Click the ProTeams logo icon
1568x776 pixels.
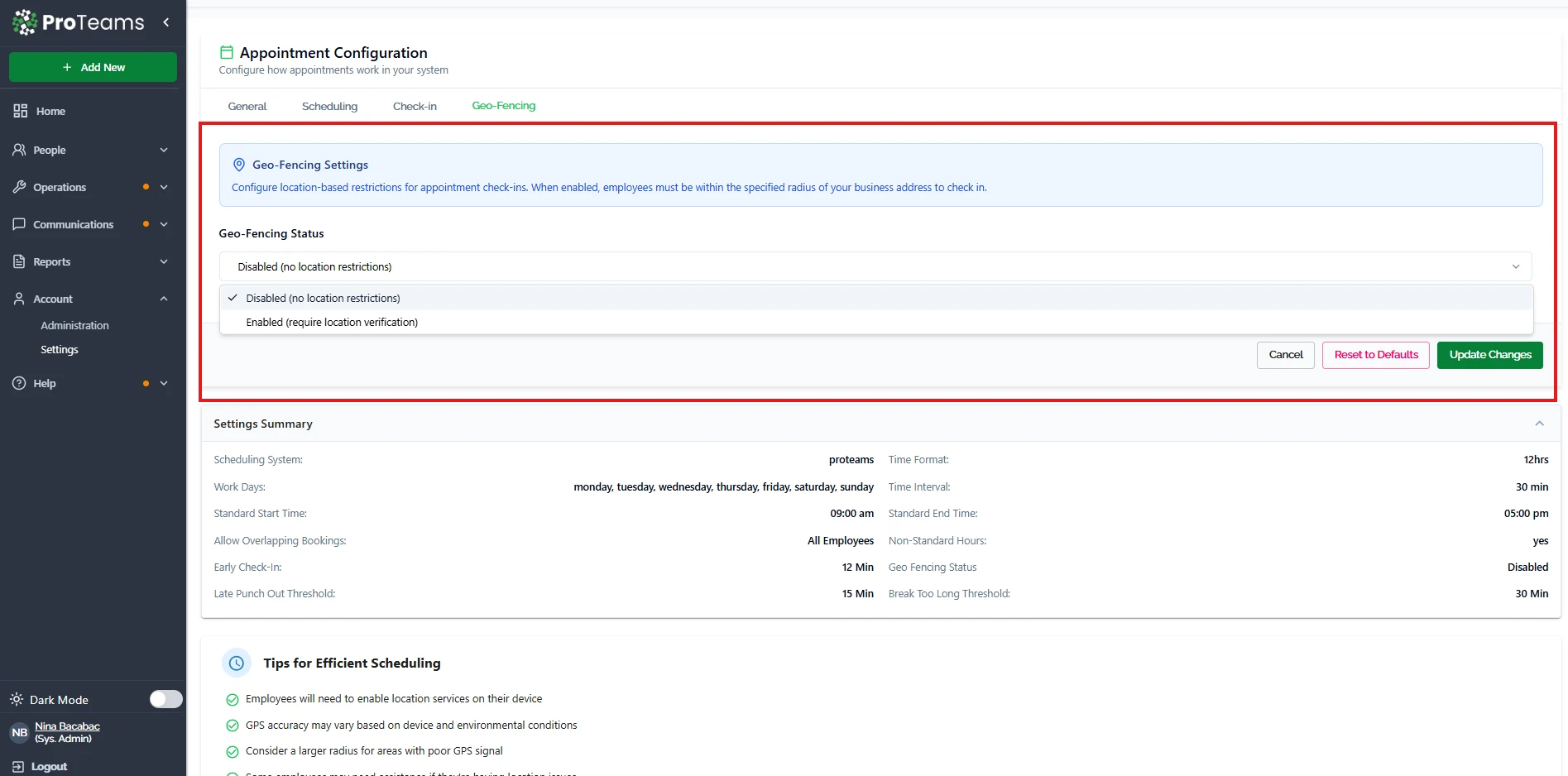click(25, 22)
